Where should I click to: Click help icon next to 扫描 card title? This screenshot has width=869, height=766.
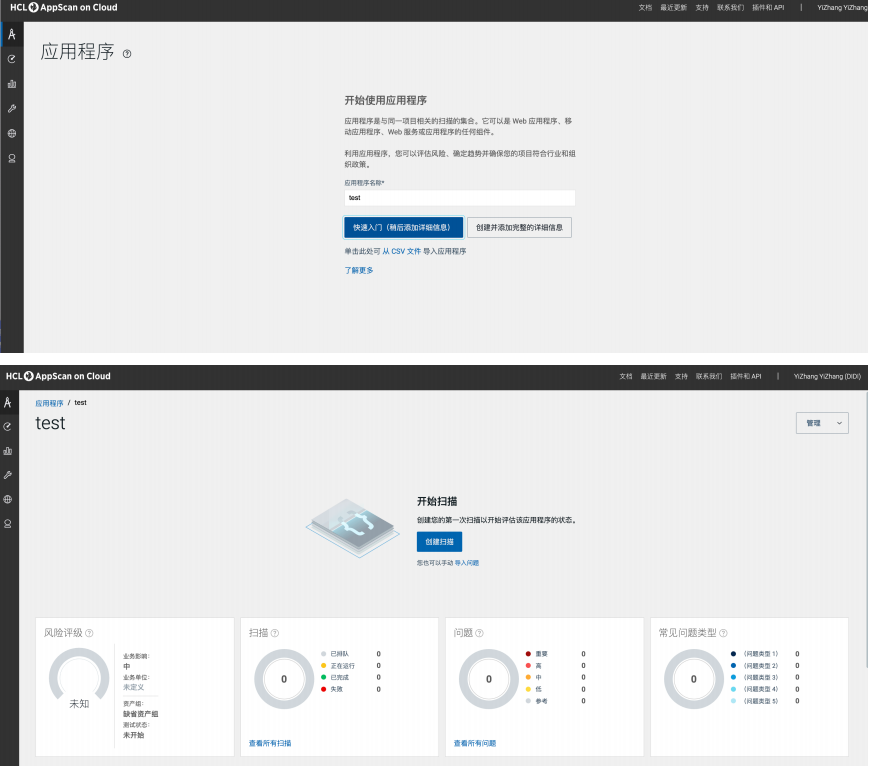275,633
